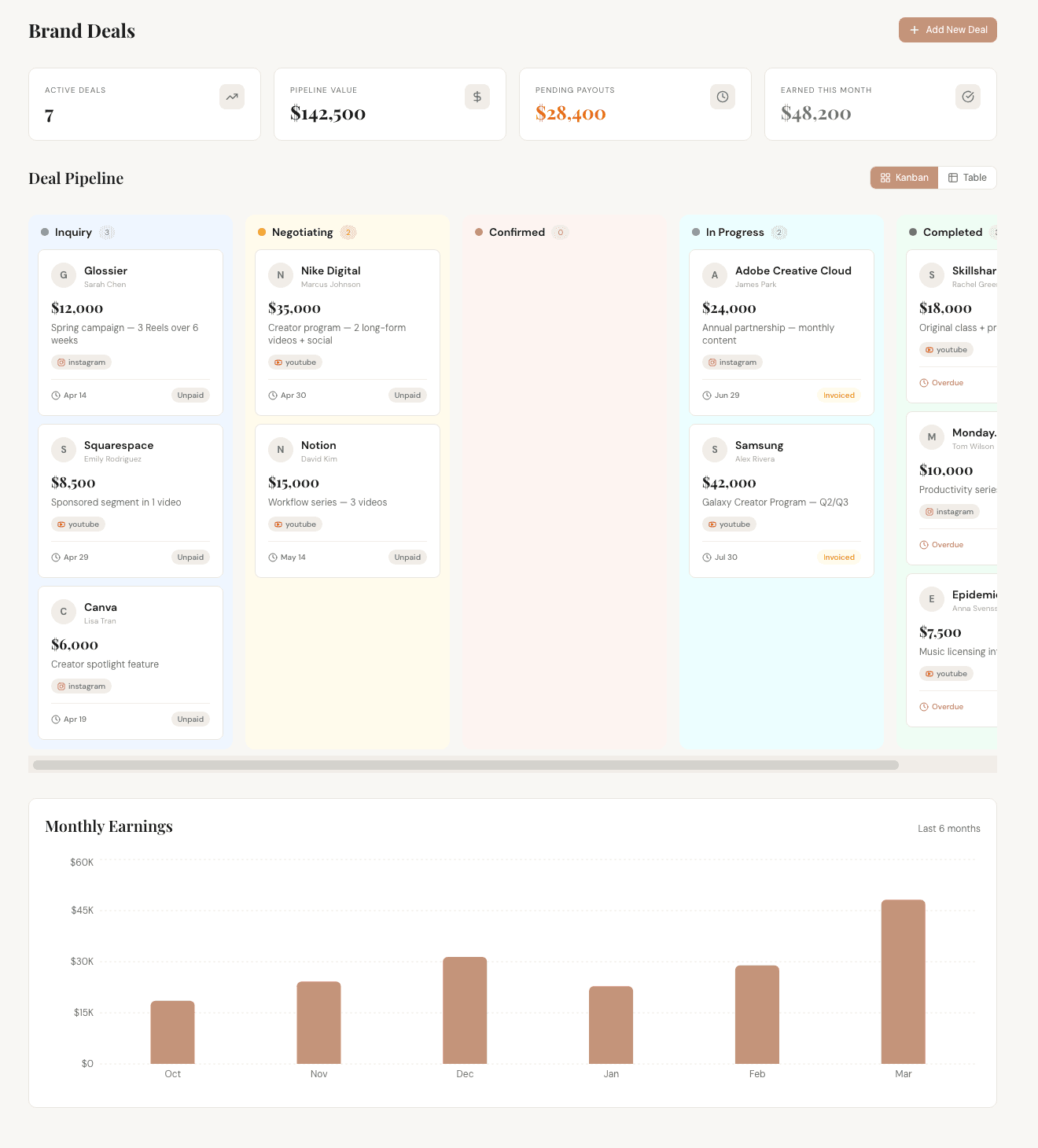This screenshot has width=1038, height=1148.
Task: Click the checkmark icon on Earned This Month card
Action: click(x=968, y=97)
